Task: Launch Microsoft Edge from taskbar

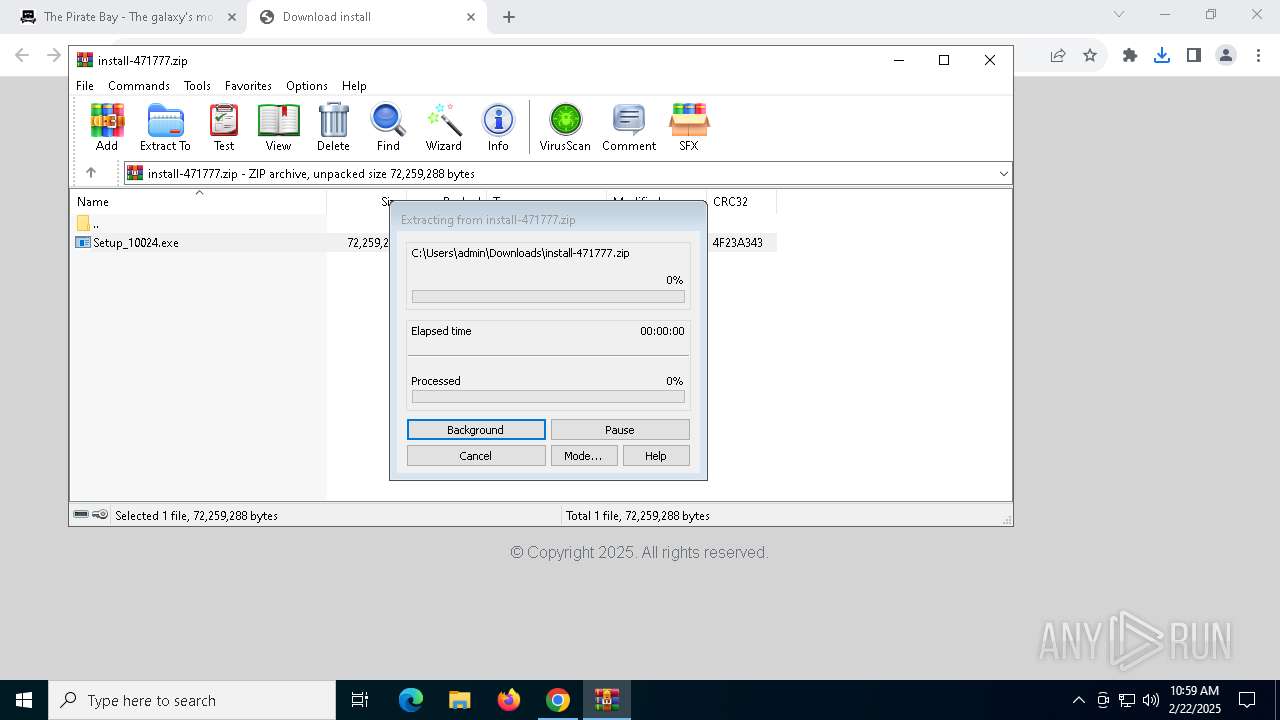Action: [411, 700]
